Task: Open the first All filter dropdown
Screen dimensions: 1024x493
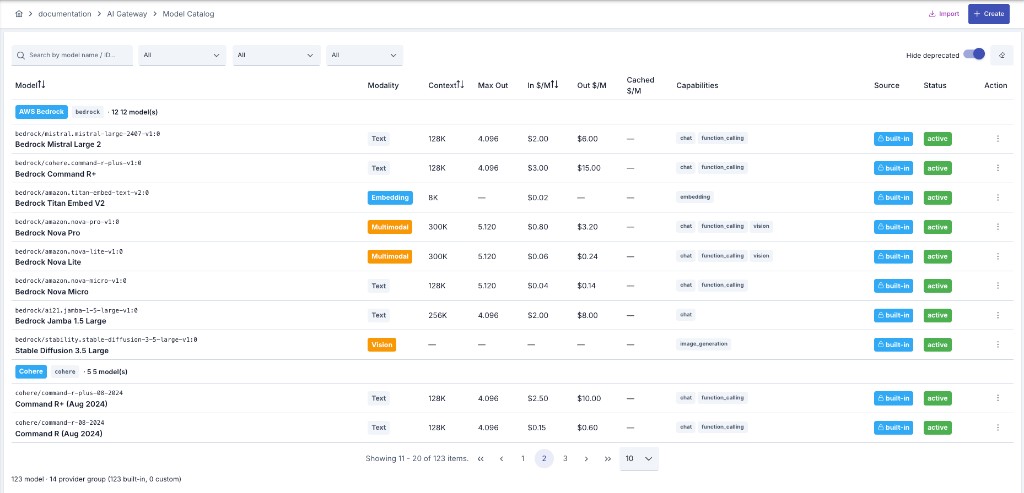Action: click(x=182, y=56)
